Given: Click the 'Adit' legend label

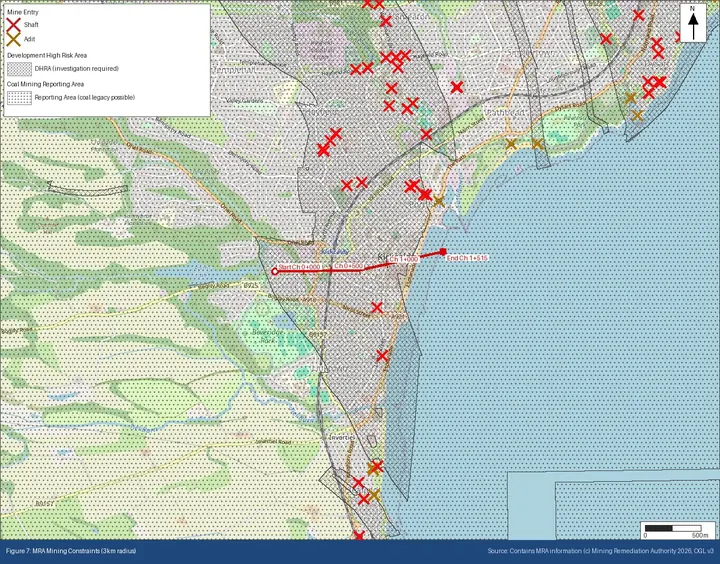Looking at the screenshot, I should pyautogui.click(x=29, y=39).
